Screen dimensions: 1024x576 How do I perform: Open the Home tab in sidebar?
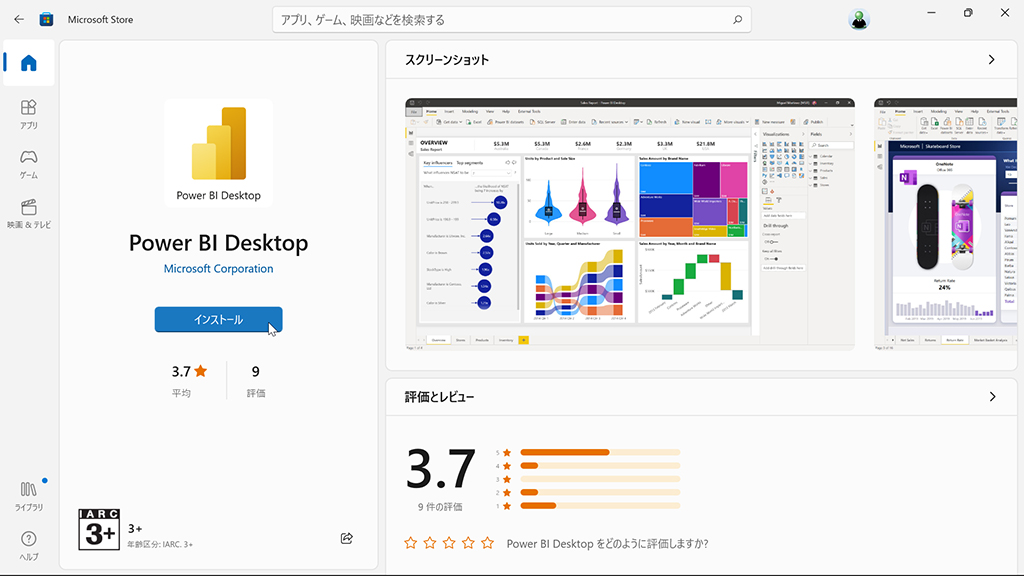click(x=29, y=63)
